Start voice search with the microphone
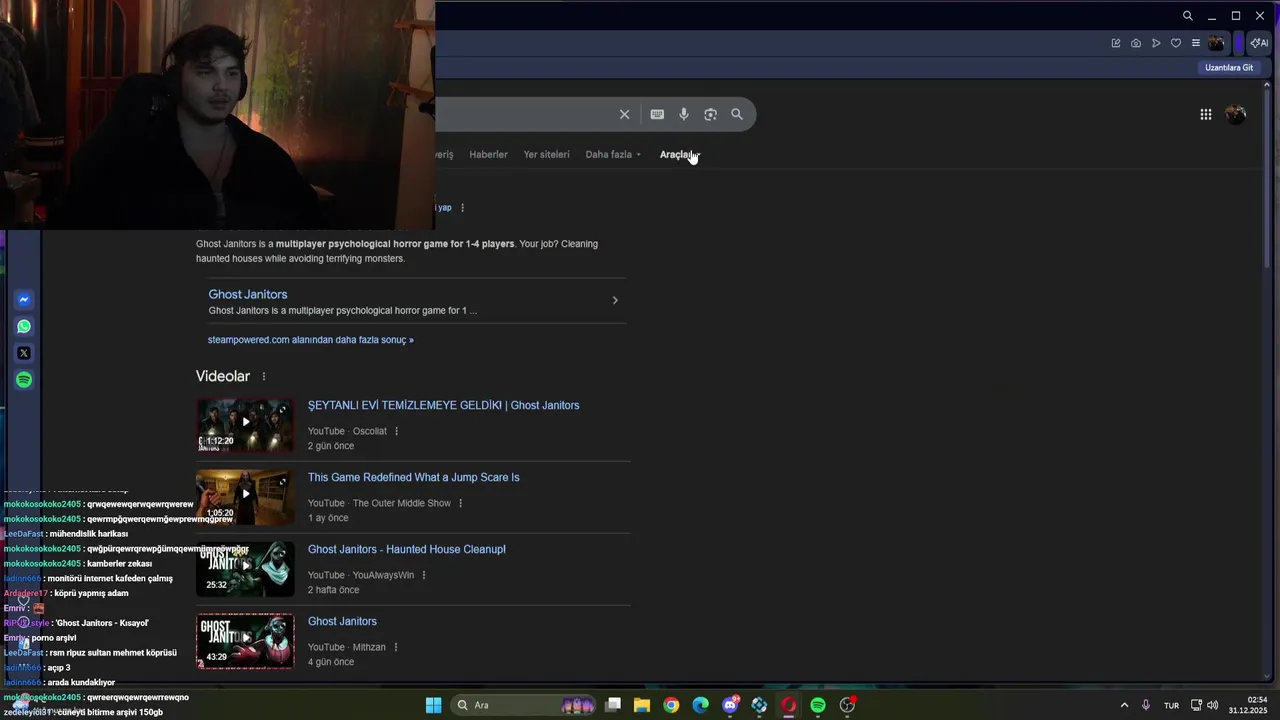Viewport: 1280px width, 720px height. coord(684,114)
